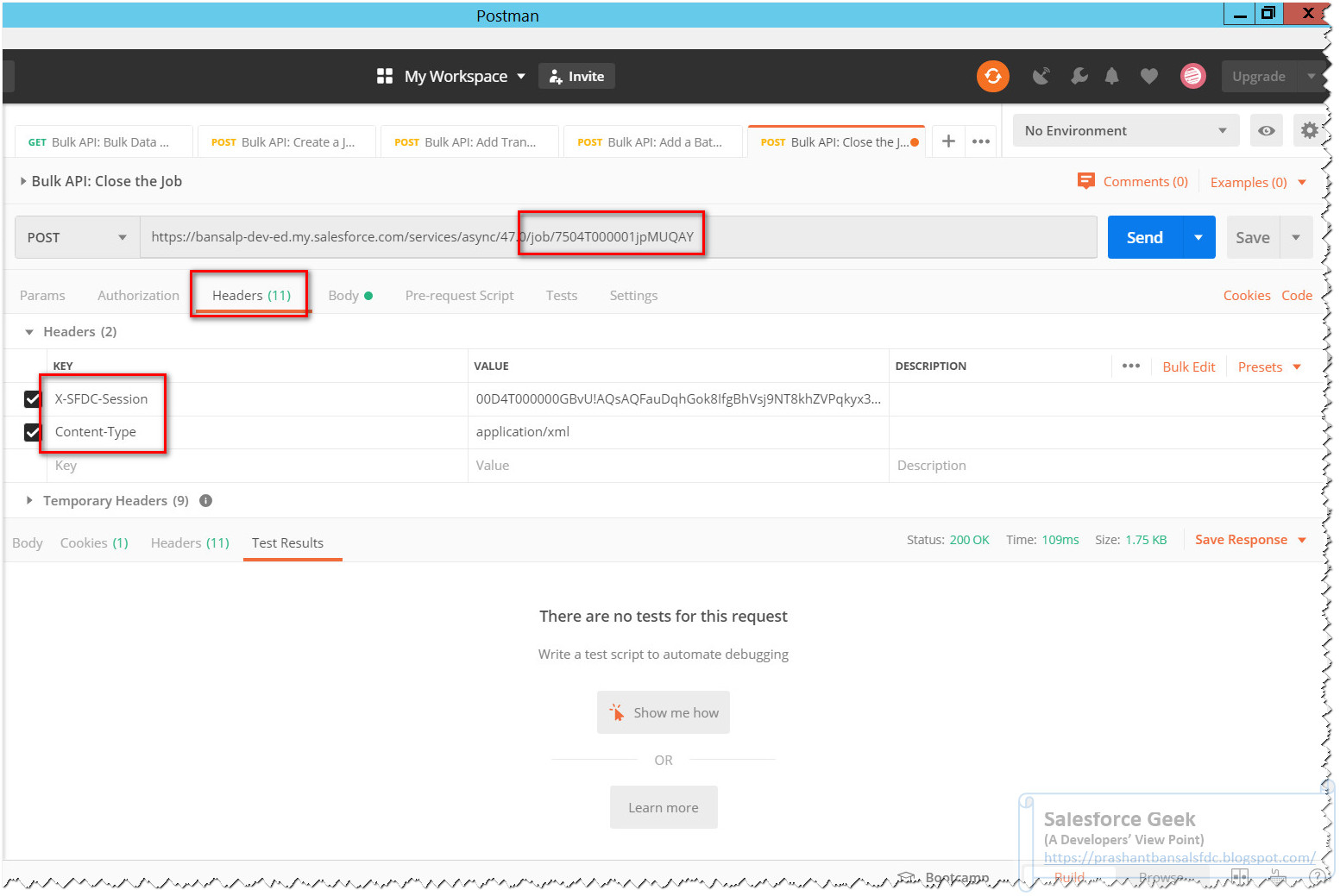
Task: Switch to the Authorization tab
Action: coord(138,295)
